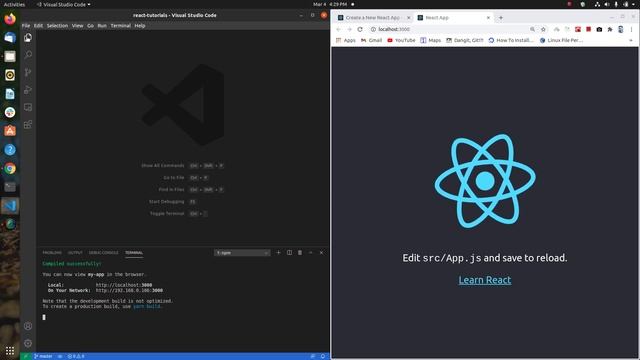Open the Gmail bookmark
640x360 pixels.
click(371, 40)
